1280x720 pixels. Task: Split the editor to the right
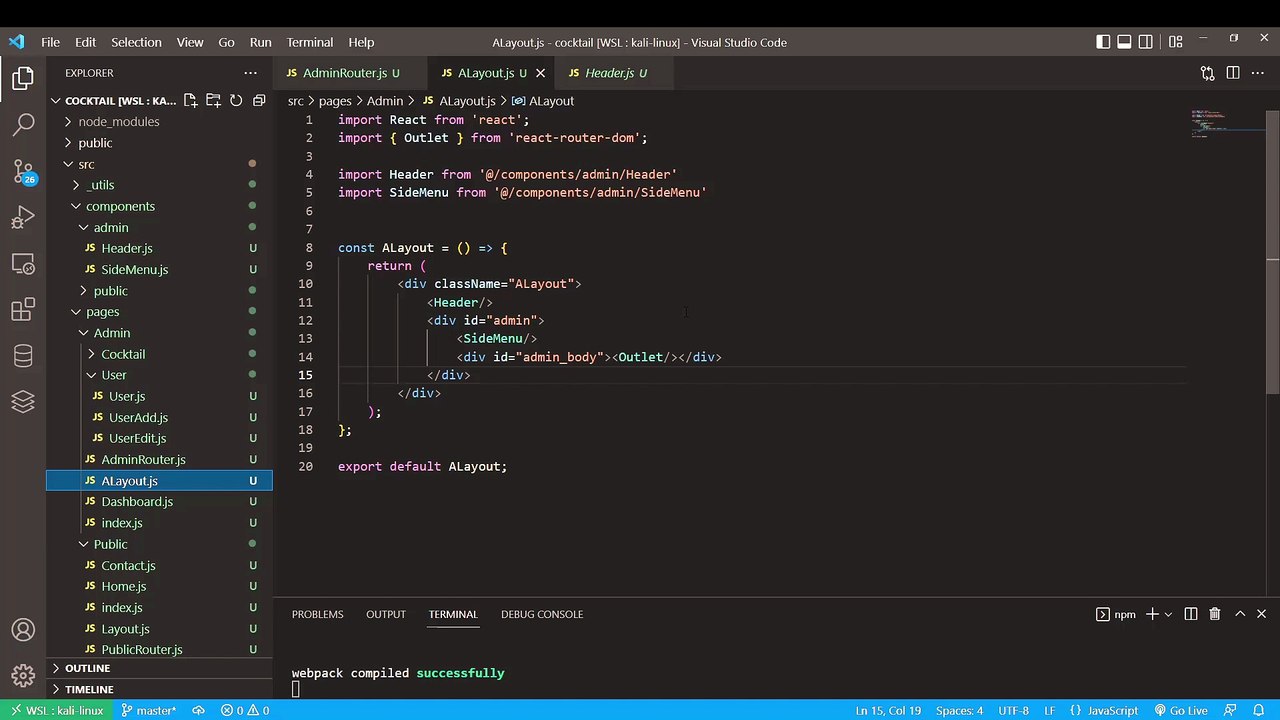pos(1233,73)
